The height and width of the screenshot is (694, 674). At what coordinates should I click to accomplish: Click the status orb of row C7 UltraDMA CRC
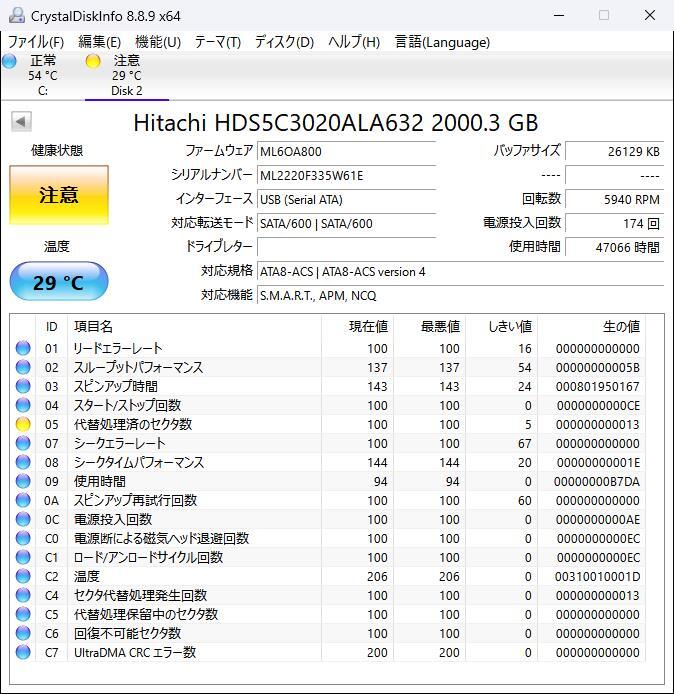click(x=23, y=652)
